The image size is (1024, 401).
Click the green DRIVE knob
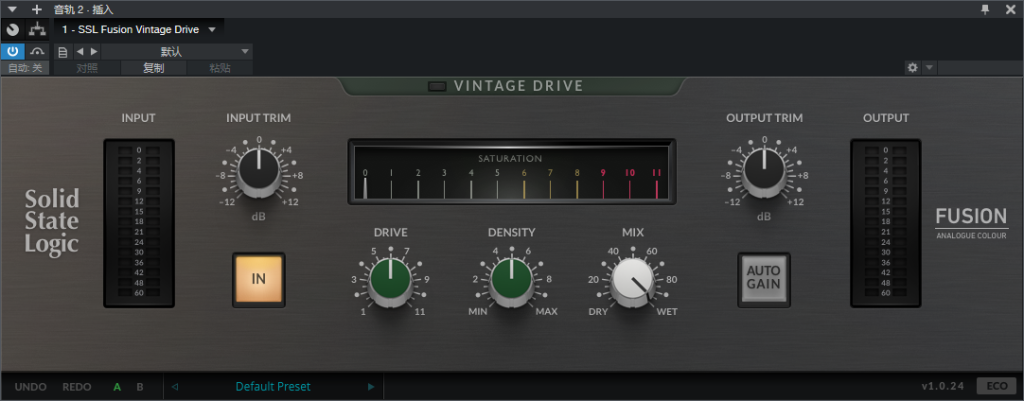click(x=391, y=281)
